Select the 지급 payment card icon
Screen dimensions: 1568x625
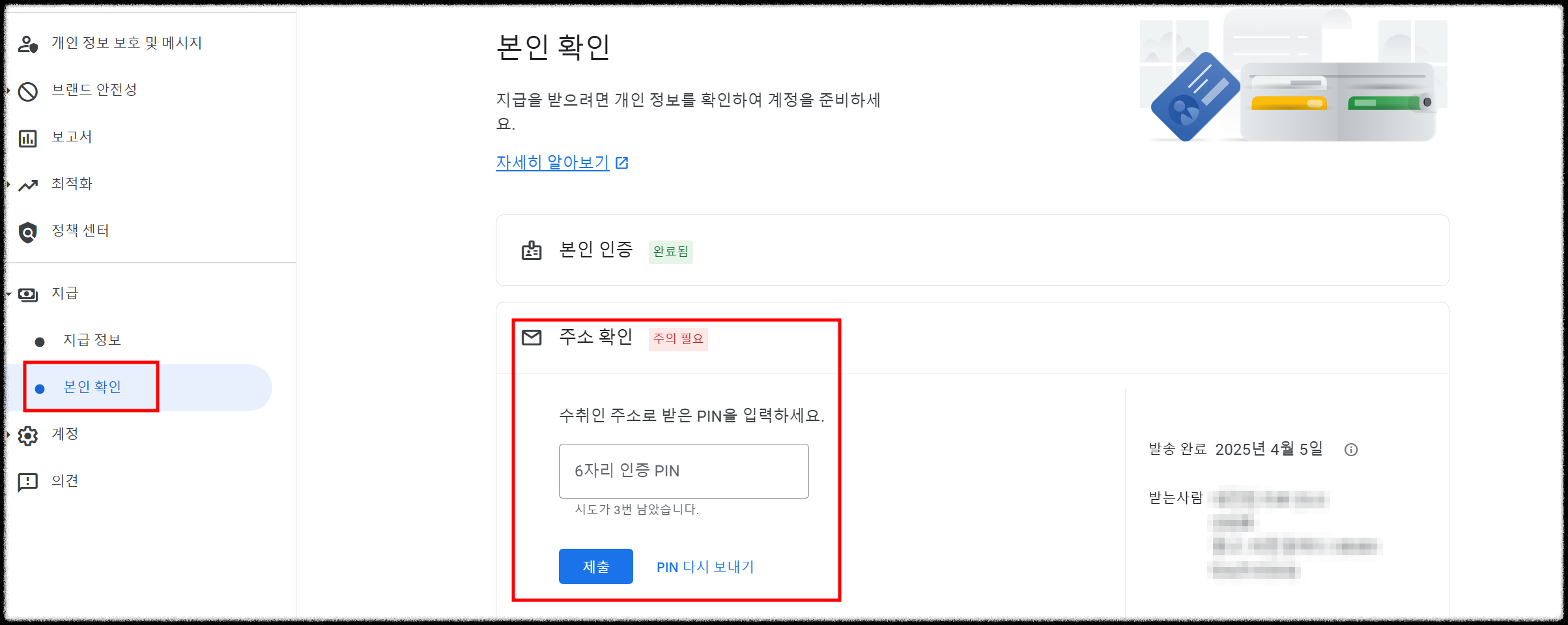[29, 293]
